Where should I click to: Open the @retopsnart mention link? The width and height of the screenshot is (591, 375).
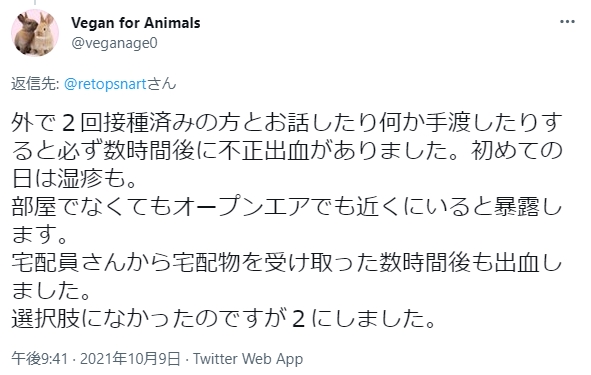pyautogui.click(x=105, y=84)
